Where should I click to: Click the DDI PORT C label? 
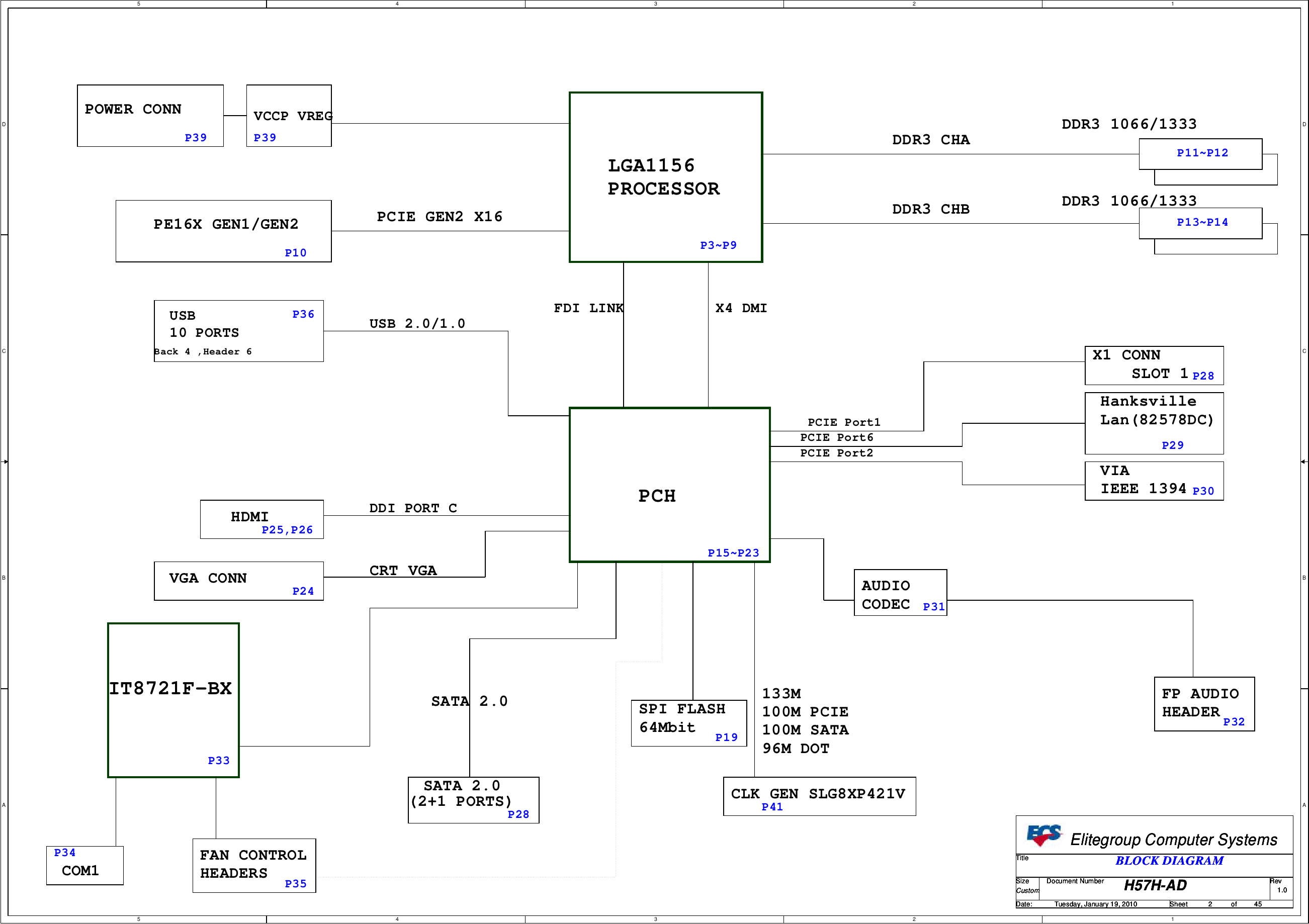(413, 508)
